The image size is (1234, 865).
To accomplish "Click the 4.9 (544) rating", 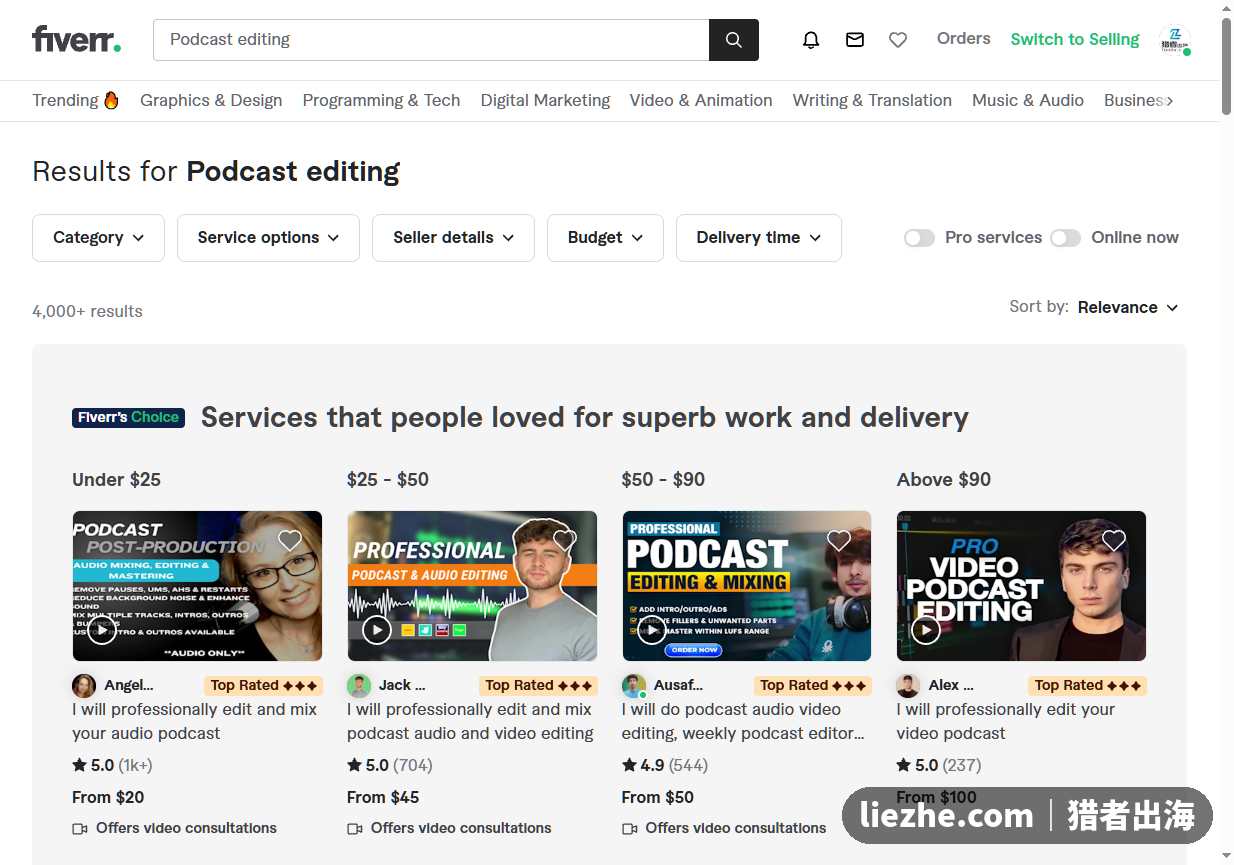I will [665, 766].
